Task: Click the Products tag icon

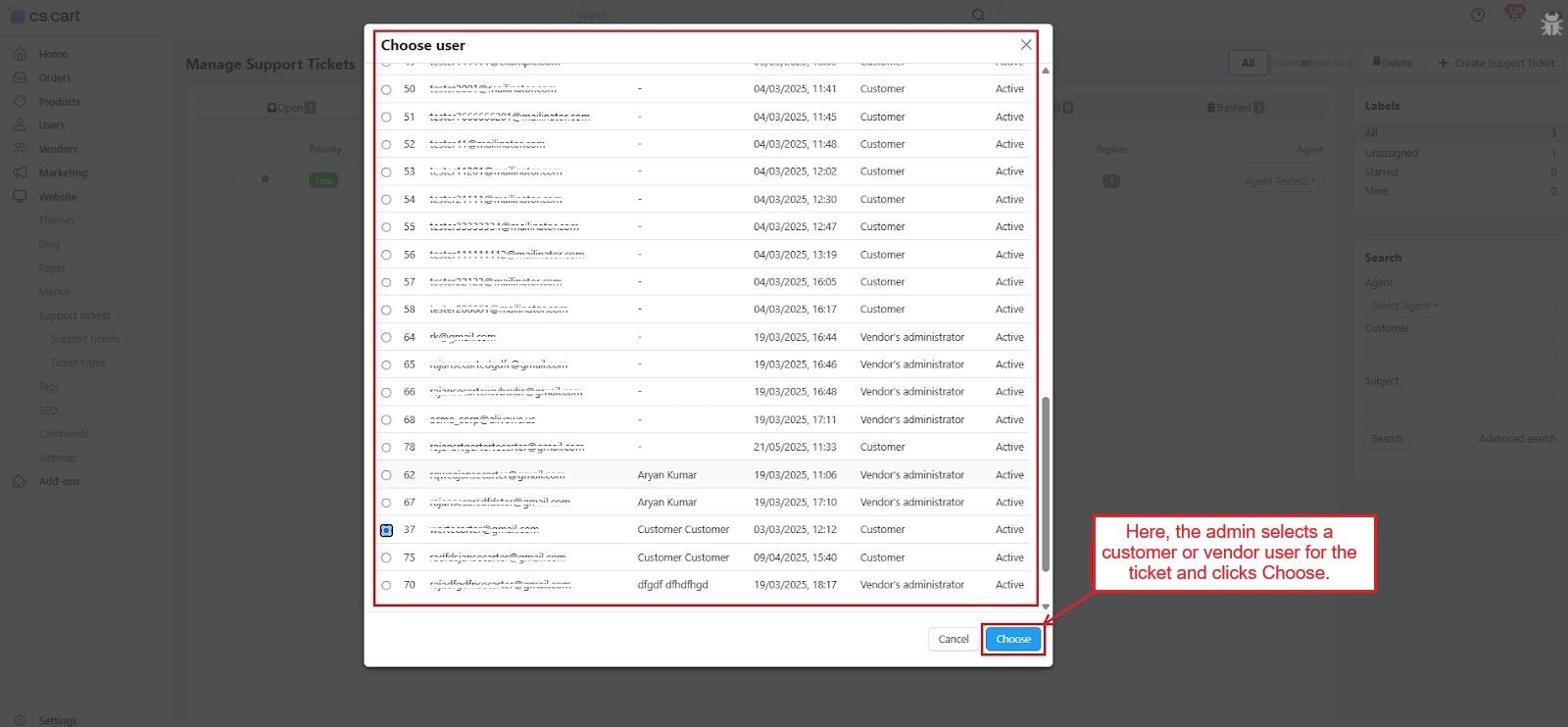Action: pyautogui.click(x=20, y=102)
